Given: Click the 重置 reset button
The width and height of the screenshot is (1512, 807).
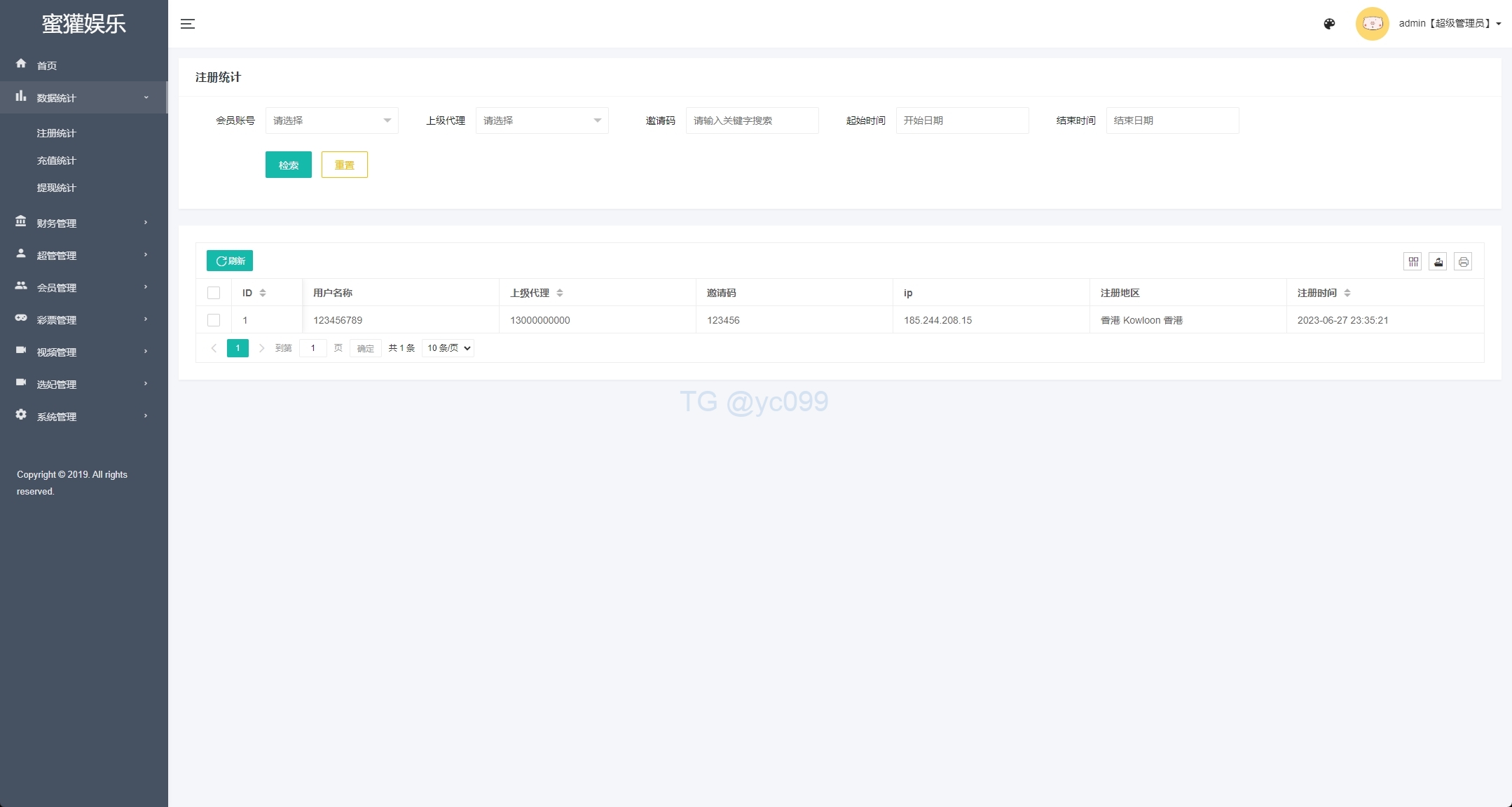Looking at the screenshot, I should [x=344, y=165].
